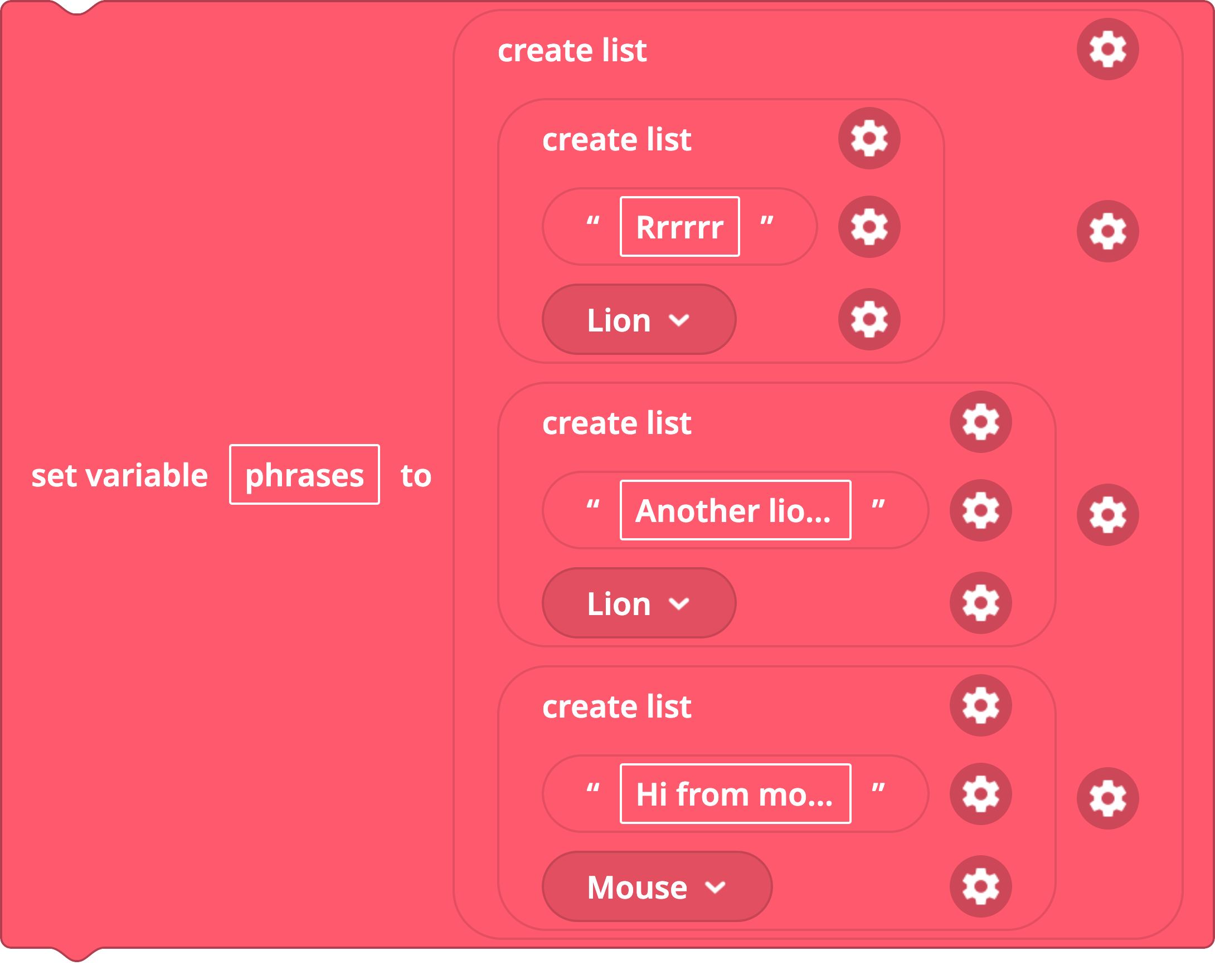The image size is (1215, 980).
Task: Edit the phrases variable name field
Action: pos(304,475)
